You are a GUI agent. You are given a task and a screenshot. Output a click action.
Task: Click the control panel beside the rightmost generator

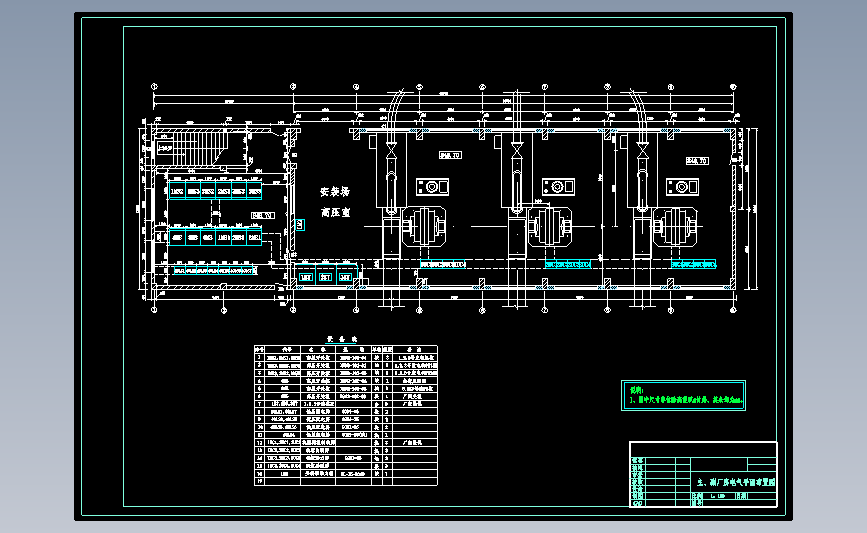(x=682, y=187)
